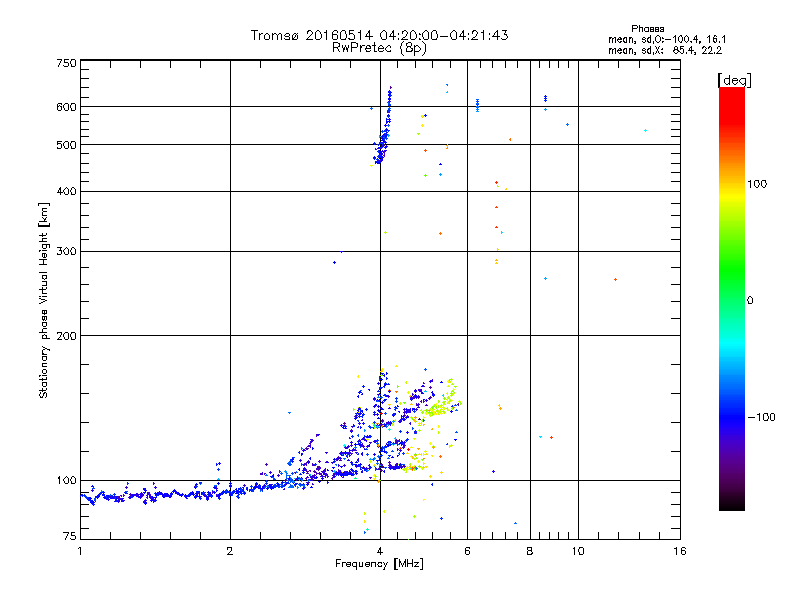
Task: Click the subtitle 'RwPretec (8p)'
Action: coord(379,48)
